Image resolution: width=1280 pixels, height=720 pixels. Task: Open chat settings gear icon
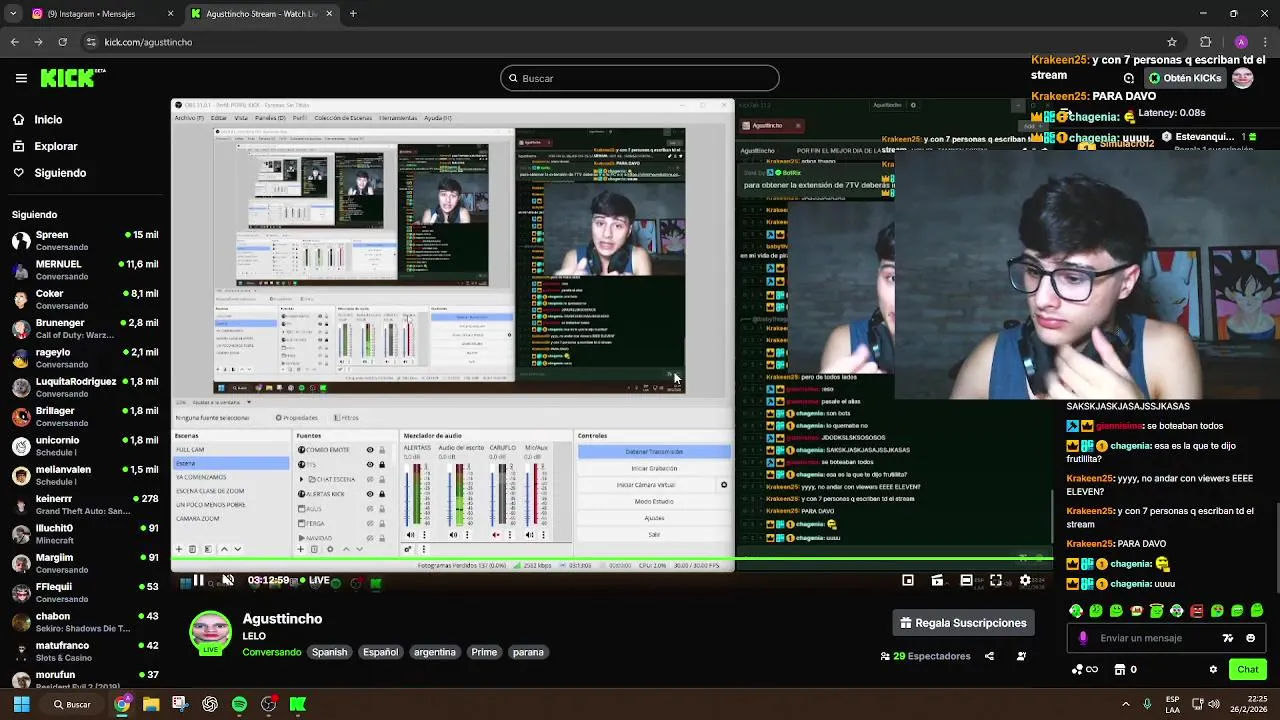point(1213,669)
